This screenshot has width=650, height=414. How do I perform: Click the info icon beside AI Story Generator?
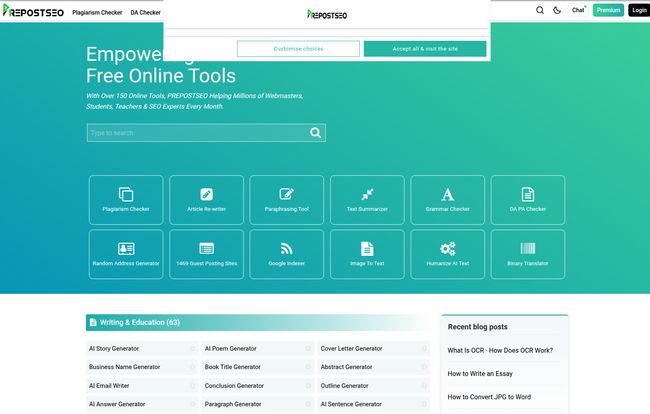click(192, 349)
